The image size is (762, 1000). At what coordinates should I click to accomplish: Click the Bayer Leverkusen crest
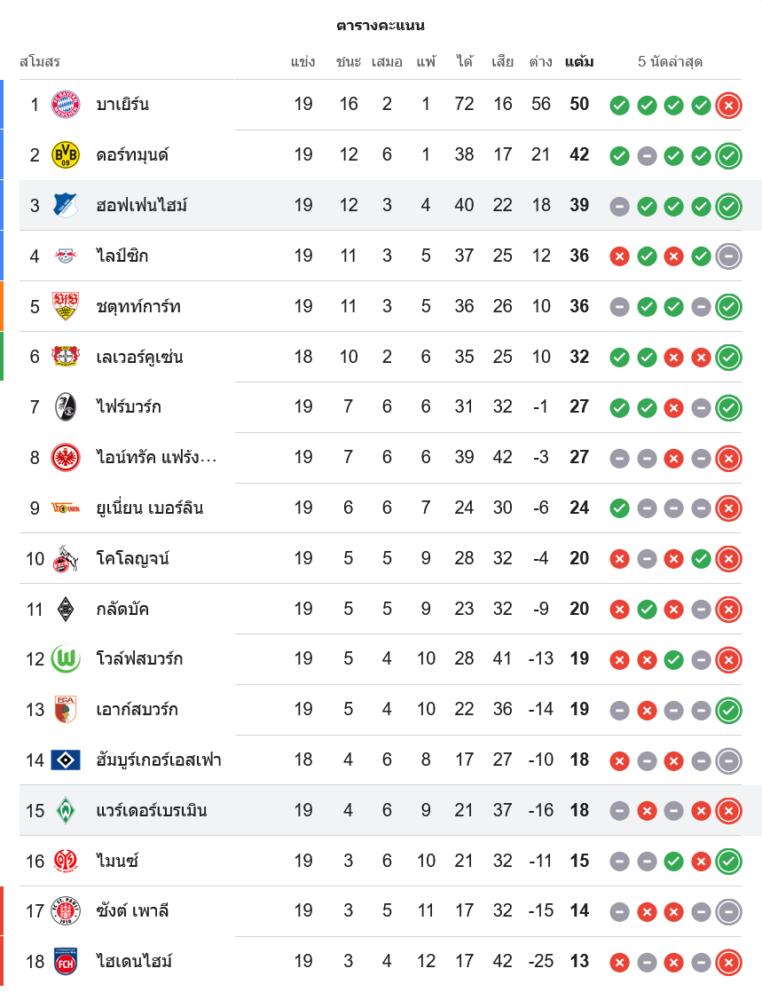65,357
